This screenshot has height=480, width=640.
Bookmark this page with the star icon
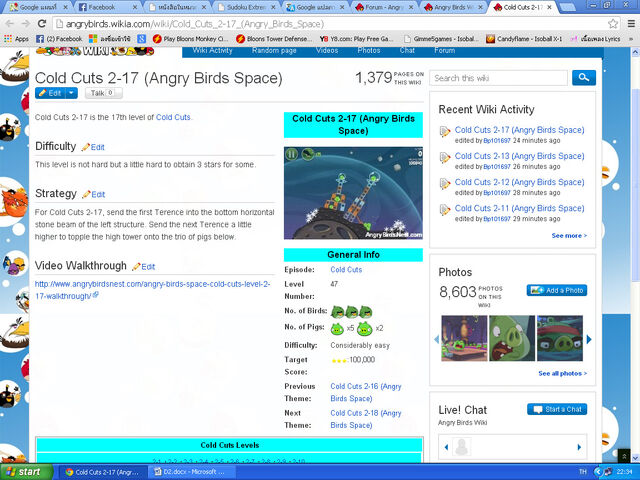613,24
